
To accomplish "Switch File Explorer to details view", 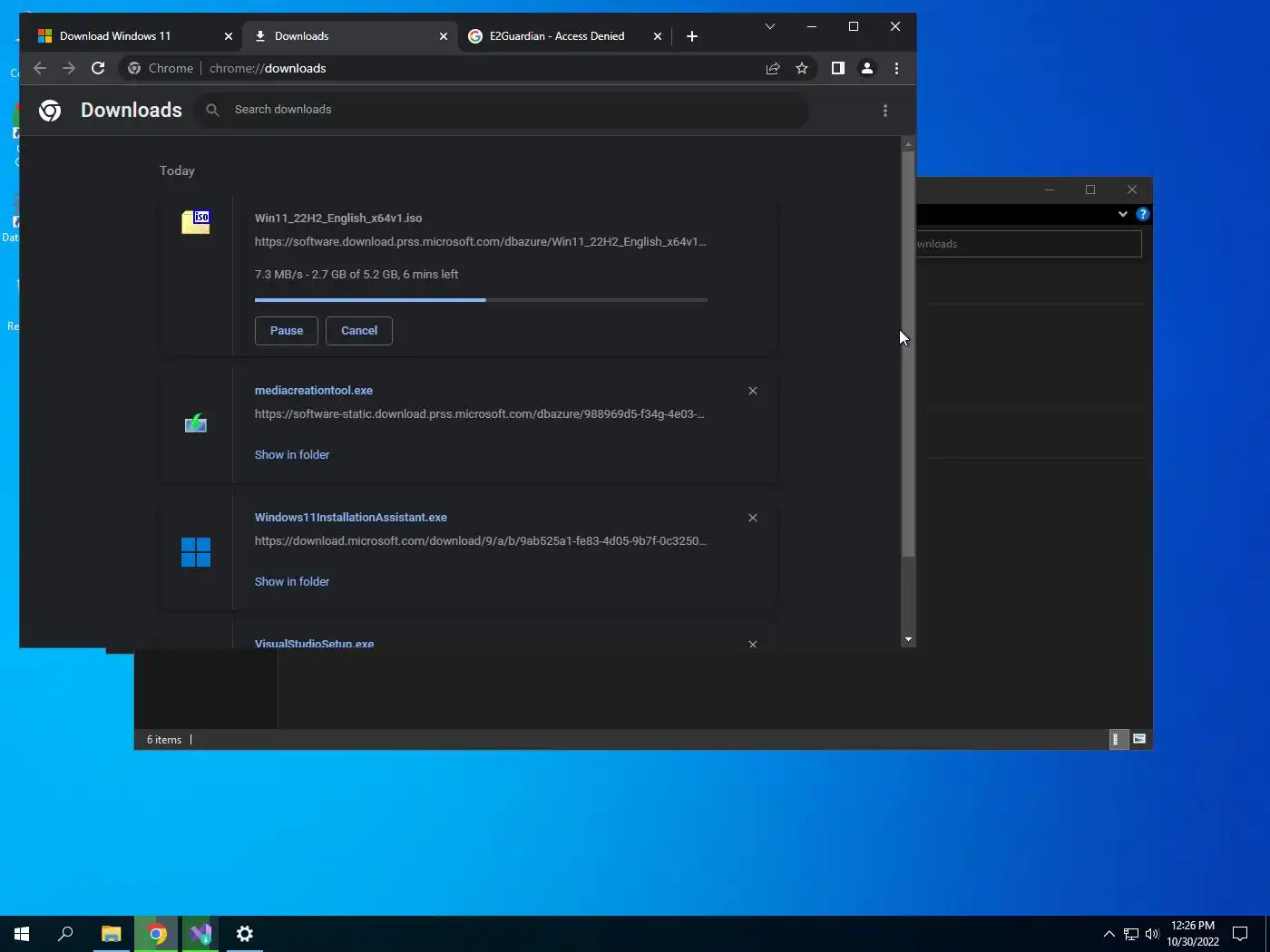I will point(1117,739).
